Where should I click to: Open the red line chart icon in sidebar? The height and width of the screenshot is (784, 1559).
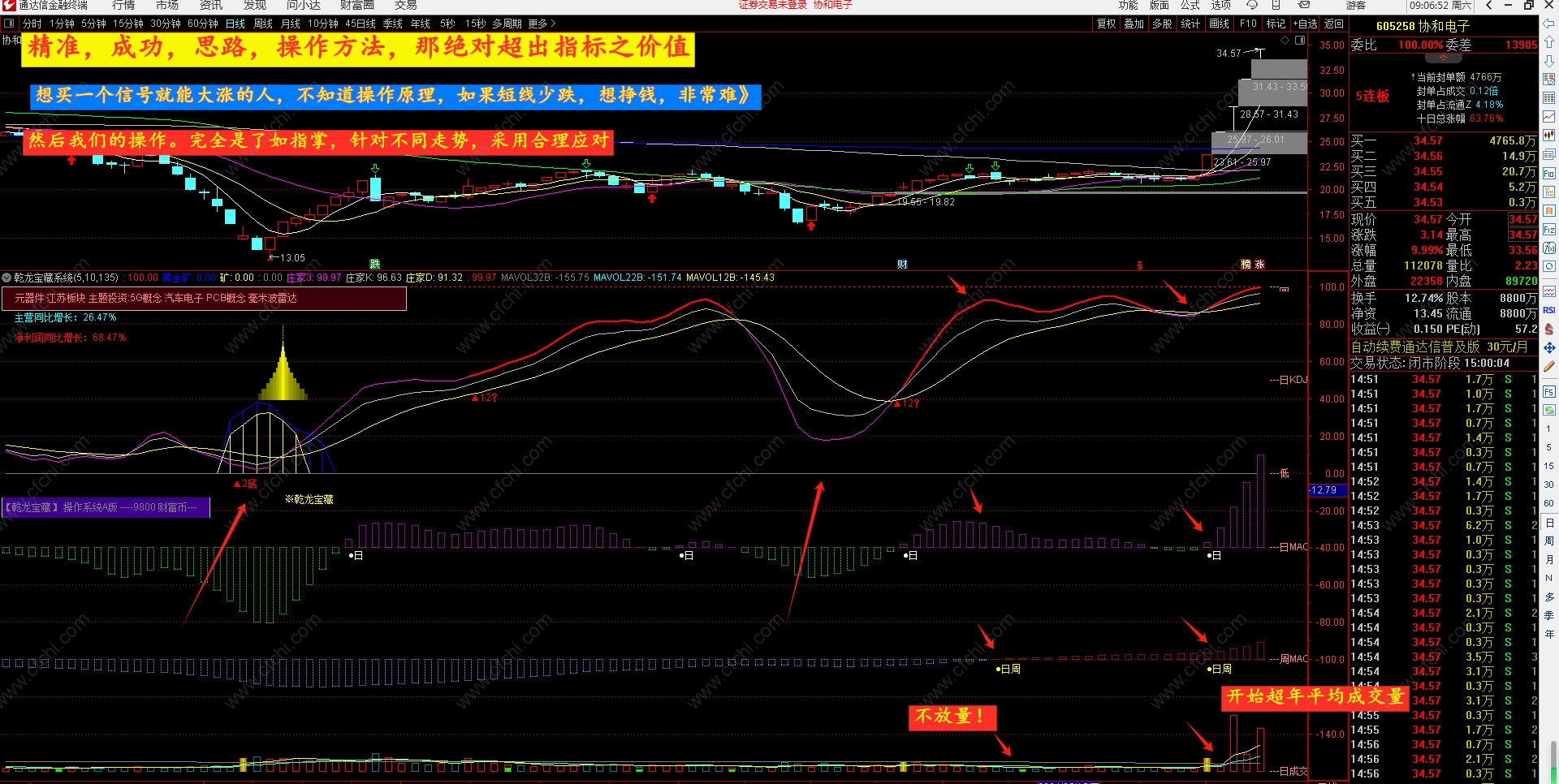click(1549, 117)
